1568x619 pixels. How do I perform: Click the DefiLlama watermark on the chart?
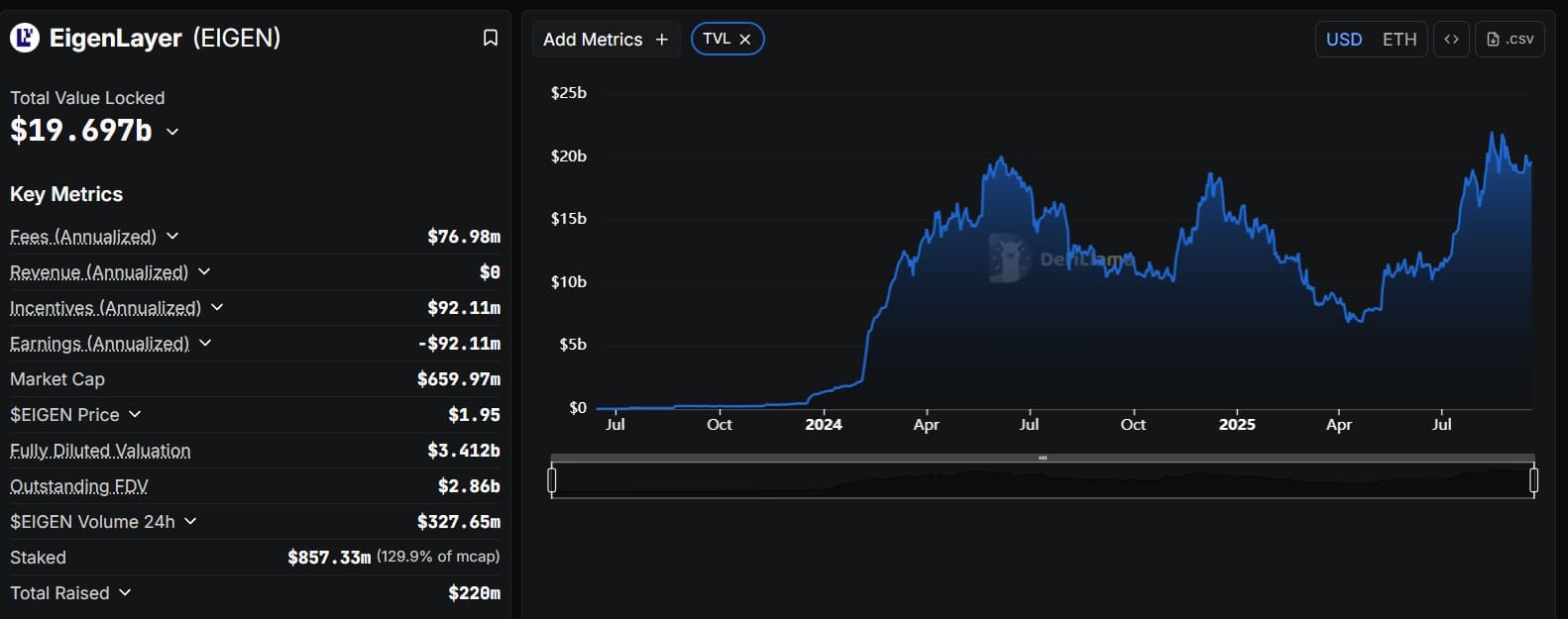[x=1061, y=259]
